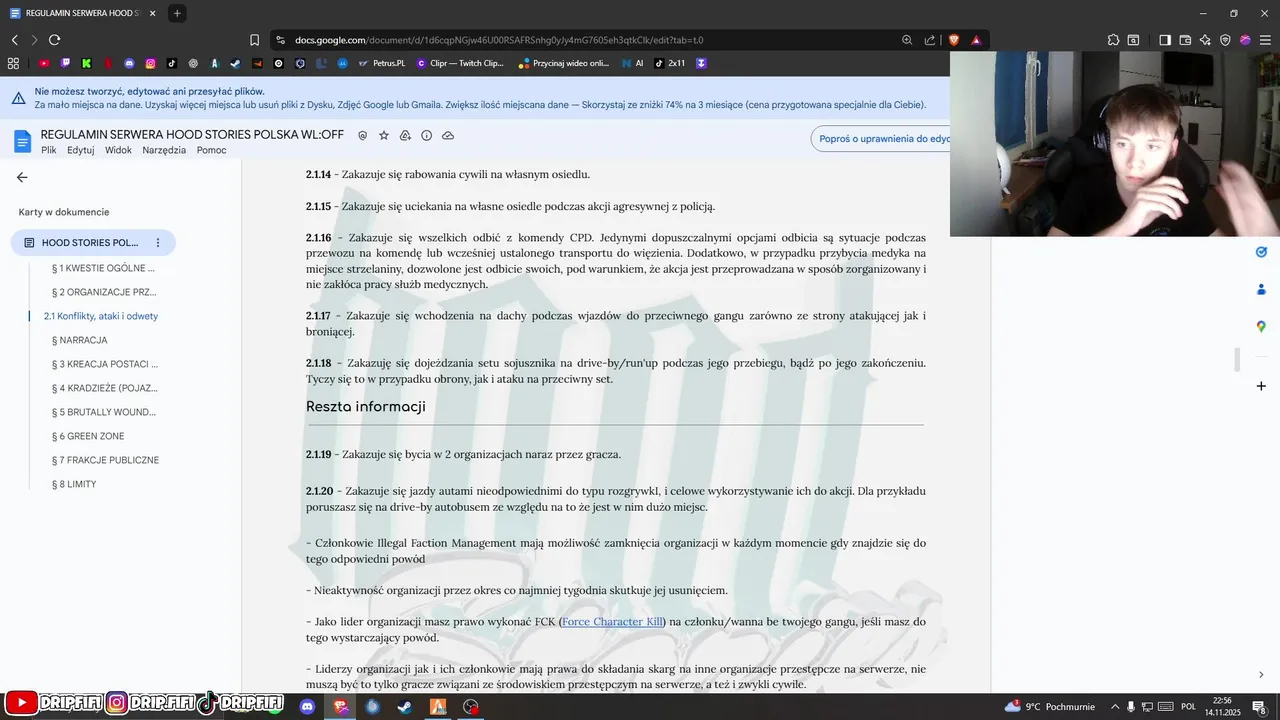Jump to § 1 KWESTIE OGÓLNE heading
1280x720 pixels.
tap(103, 268)
